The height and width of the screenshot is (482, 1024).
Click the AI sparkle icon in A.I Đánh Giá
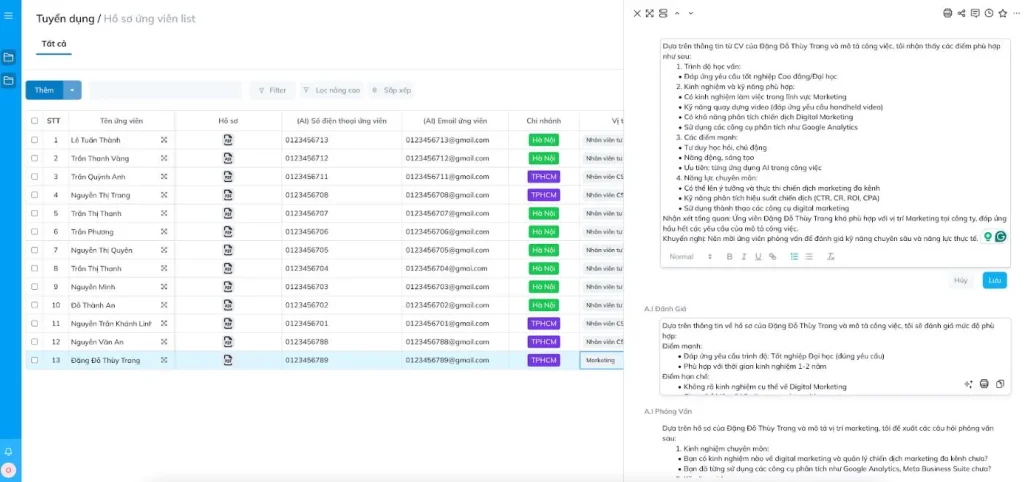click(968, 384)
